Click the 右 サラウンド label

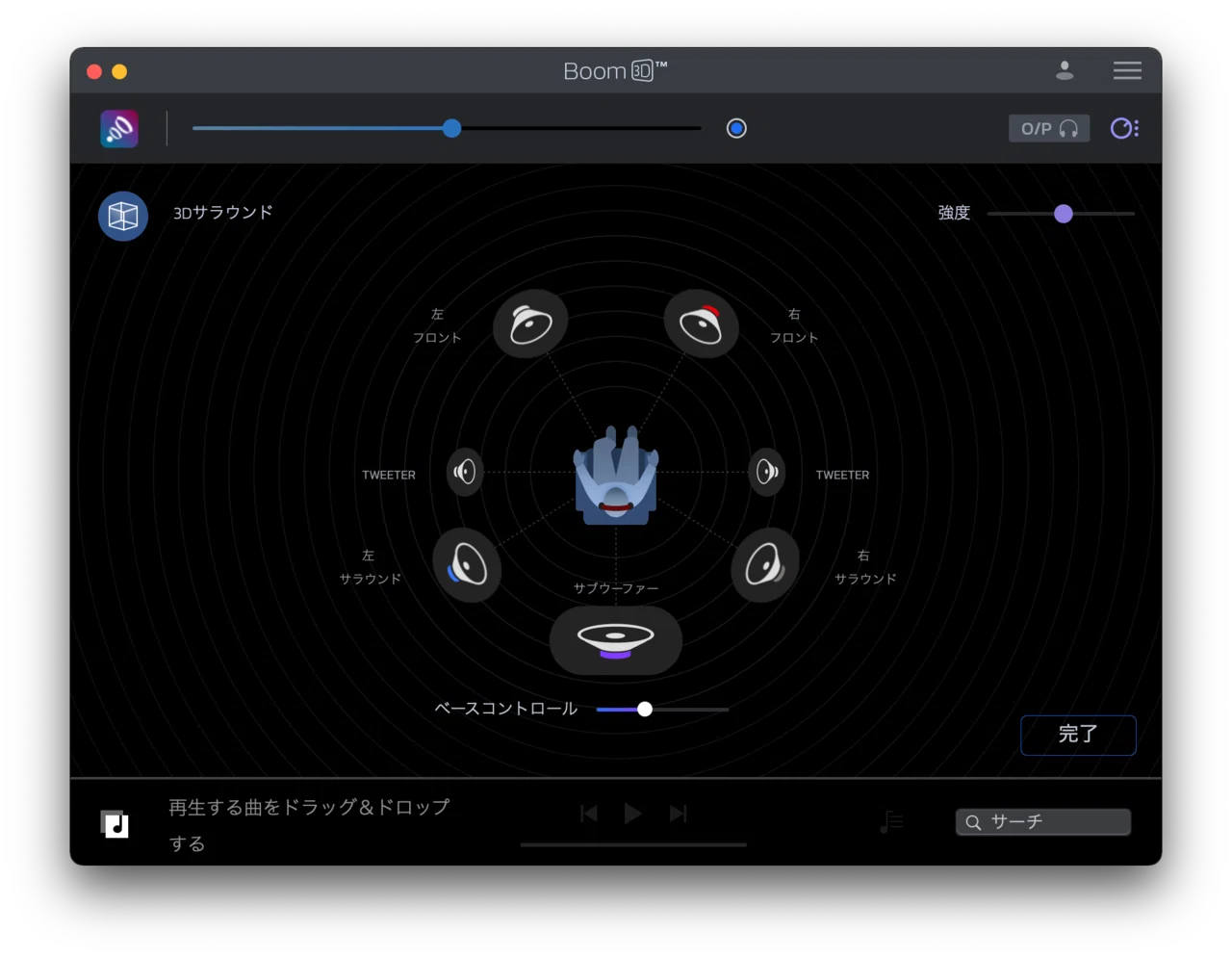864,567
